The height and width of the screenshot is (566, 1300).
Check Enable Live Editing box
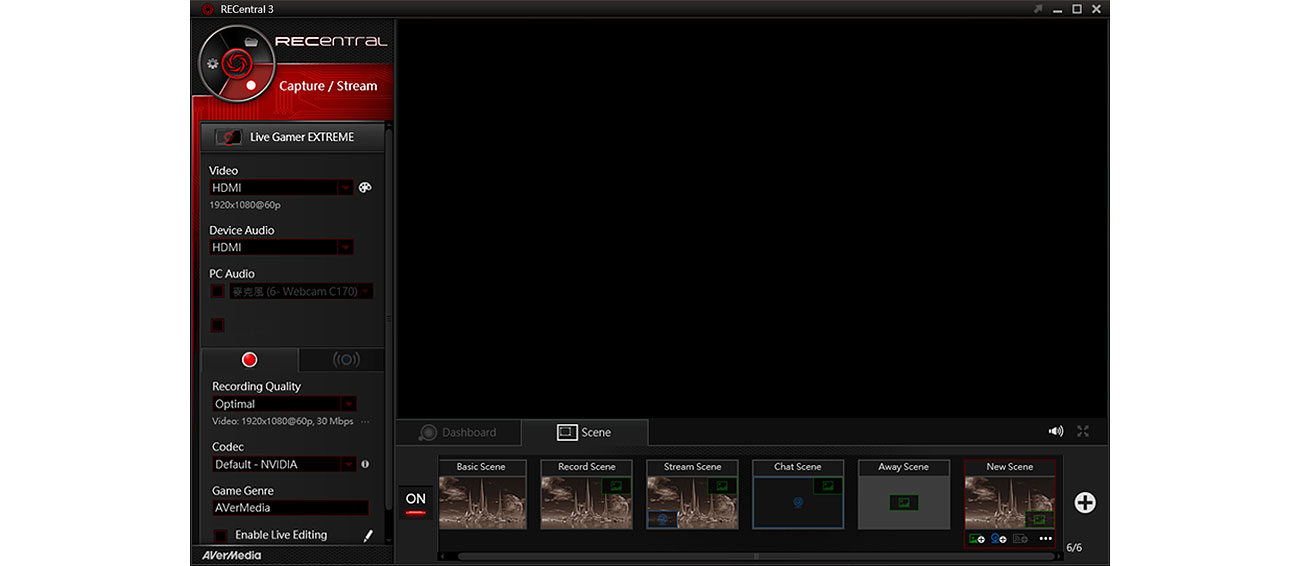coord(221,535)
